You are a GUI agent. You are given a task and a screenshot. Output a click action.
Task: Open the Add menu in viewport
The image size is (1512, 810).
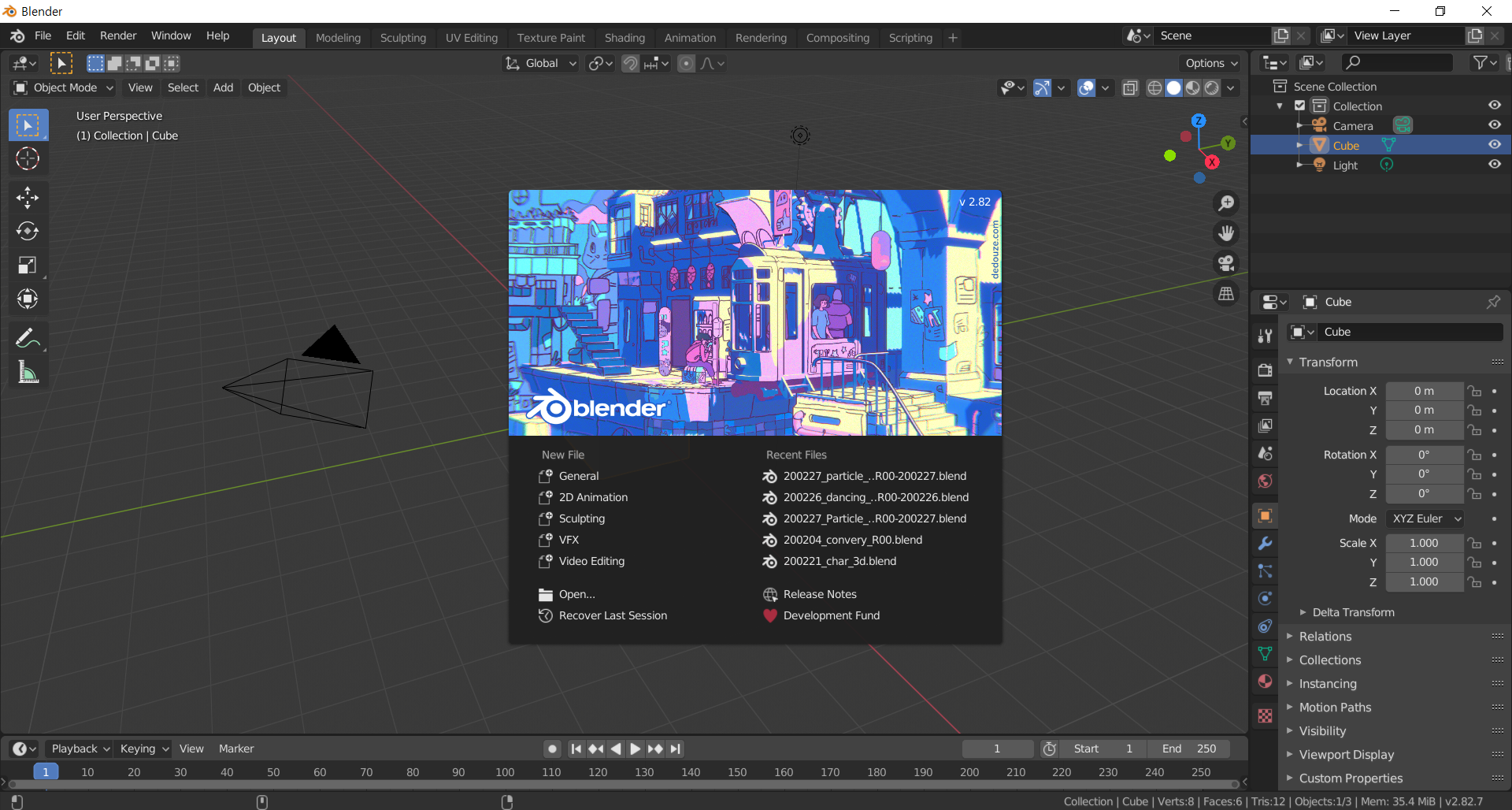tap(223, 87)
